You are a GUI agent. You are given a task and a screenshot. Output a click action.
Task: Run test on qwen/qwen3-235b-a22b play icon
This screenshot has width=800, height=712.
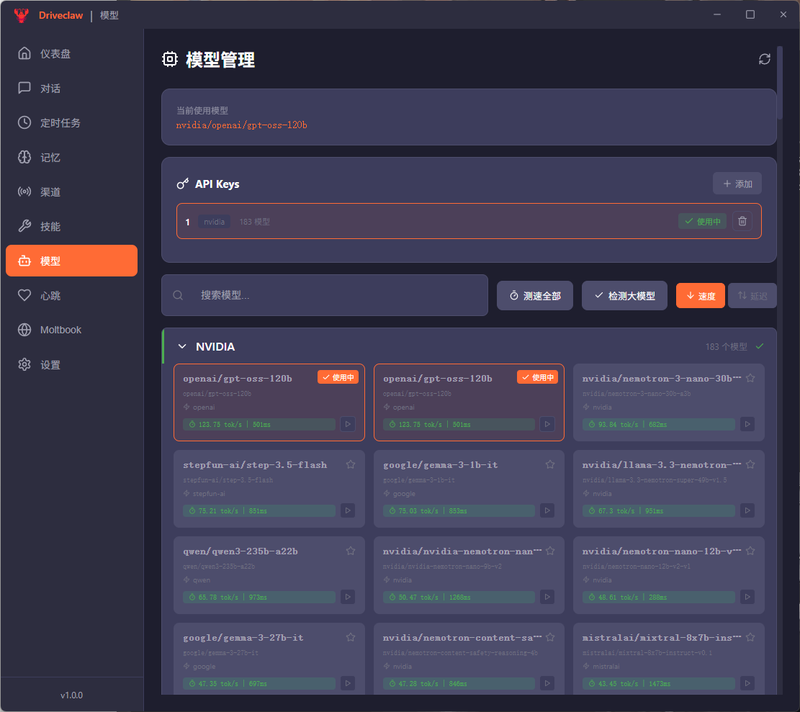(x=348, y=597)
